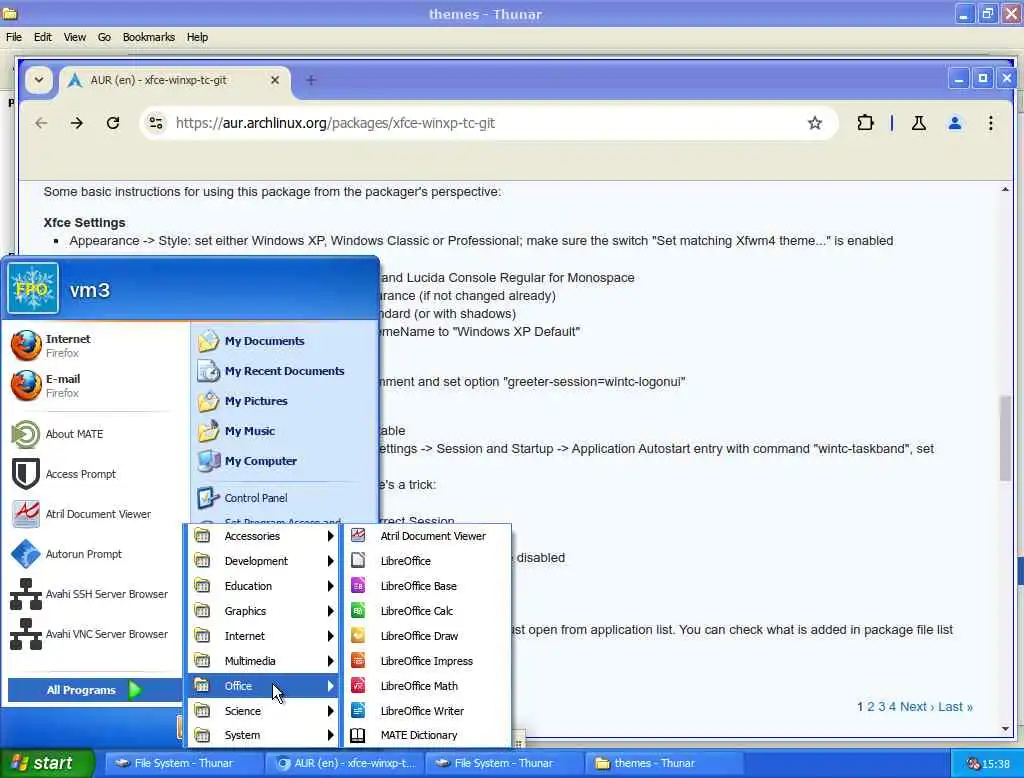Expand the Graphics submenu
This screenshot has width=1024, height=778.
(x=263, y=611)
